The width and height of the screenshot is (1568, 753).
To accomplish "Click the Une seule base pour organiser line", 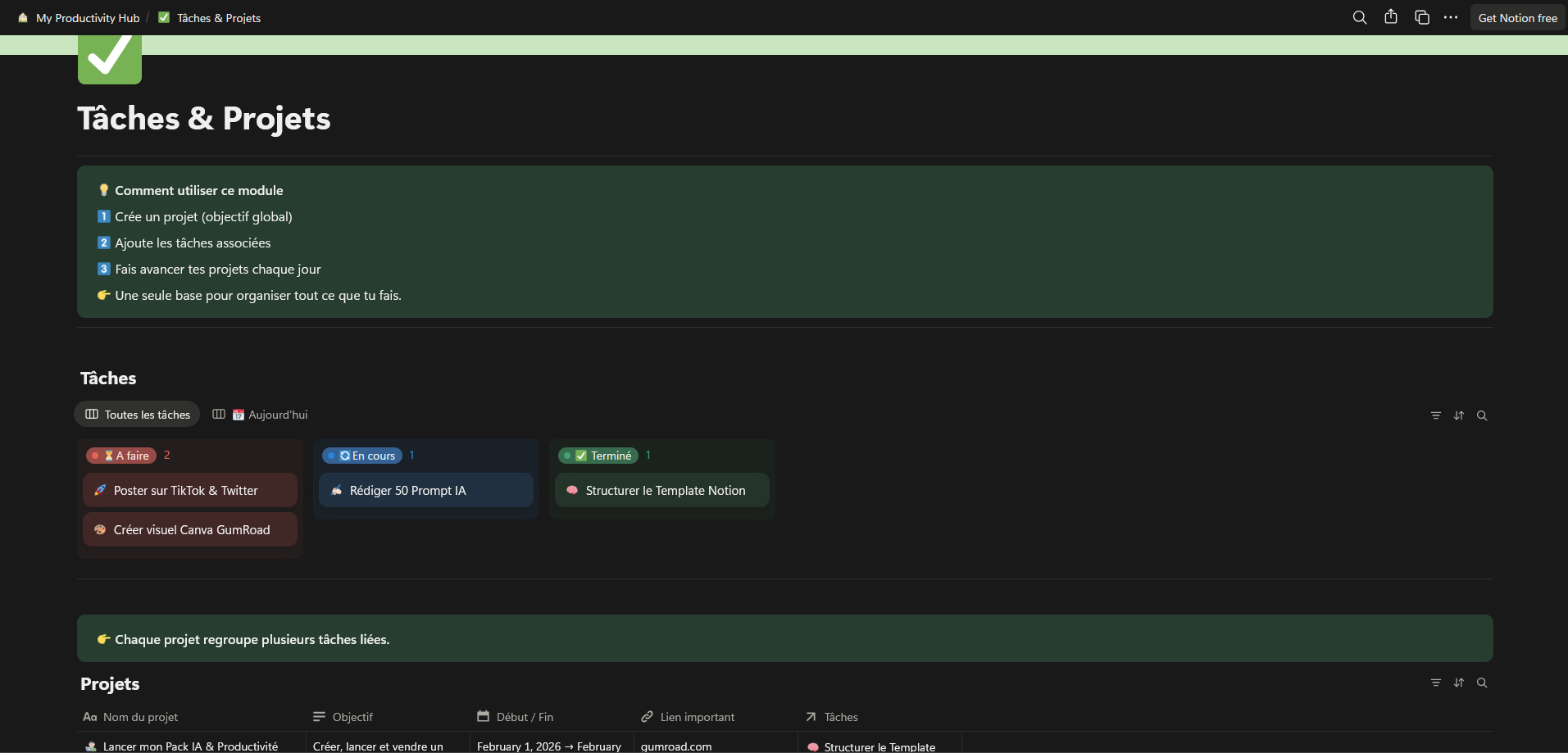I will click(258, 295).
